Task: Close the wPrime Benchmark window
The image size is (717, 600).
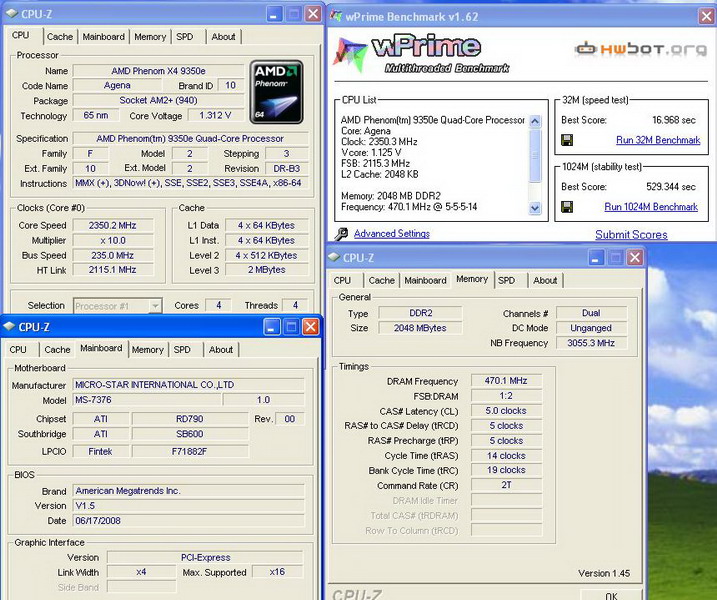Action: [x=706, y=17]
